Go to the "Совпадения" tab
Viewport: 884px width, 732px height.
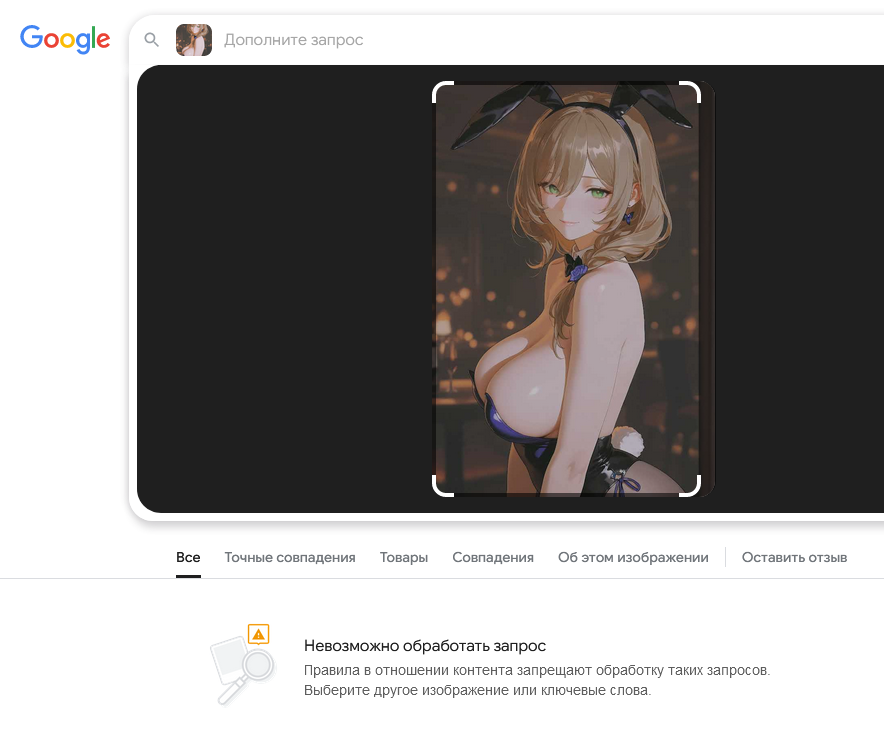(x=493, y=557)
